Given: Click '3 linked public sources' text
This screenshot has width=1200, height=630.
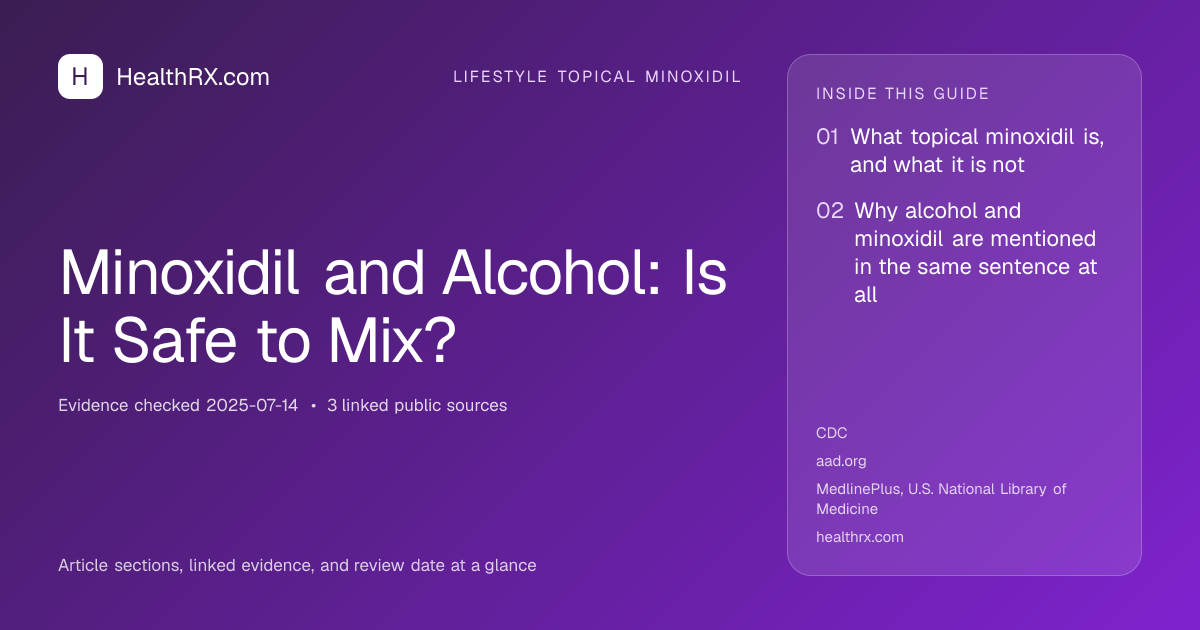Looking at the screenshot, I should coord(417,406).
